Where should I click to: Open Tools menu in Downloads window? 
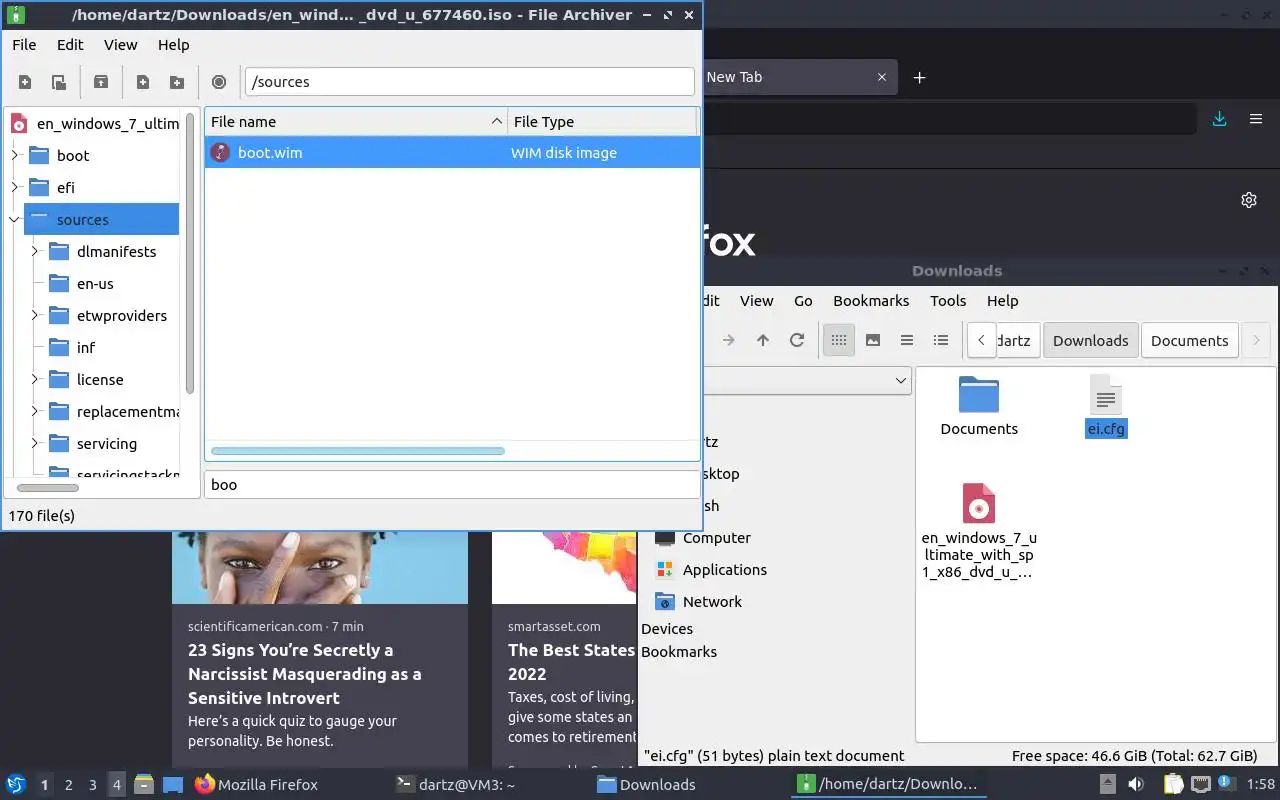(948, 301)
